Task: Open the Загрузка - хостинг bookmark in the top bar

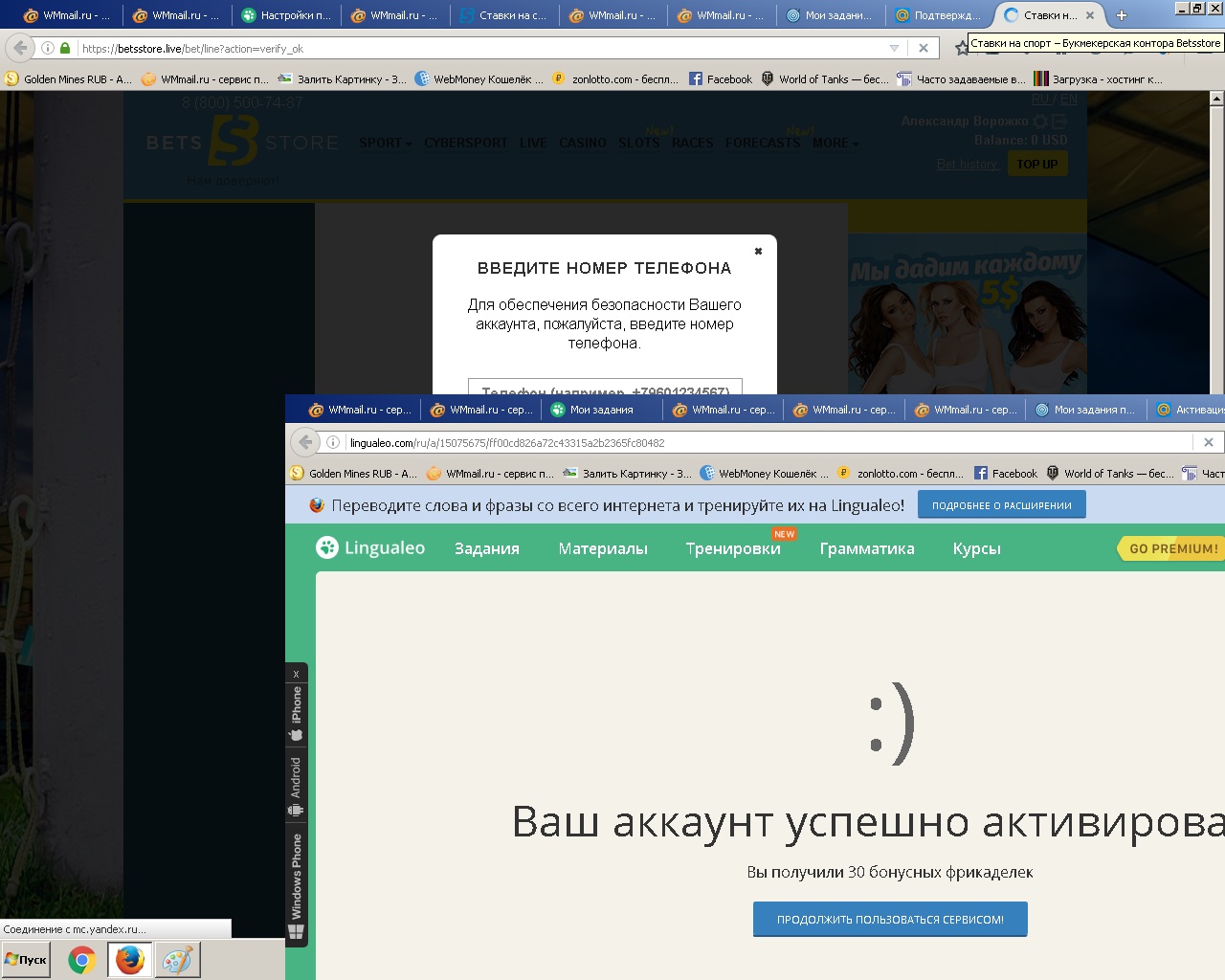Action: [x=1099, y=79]
